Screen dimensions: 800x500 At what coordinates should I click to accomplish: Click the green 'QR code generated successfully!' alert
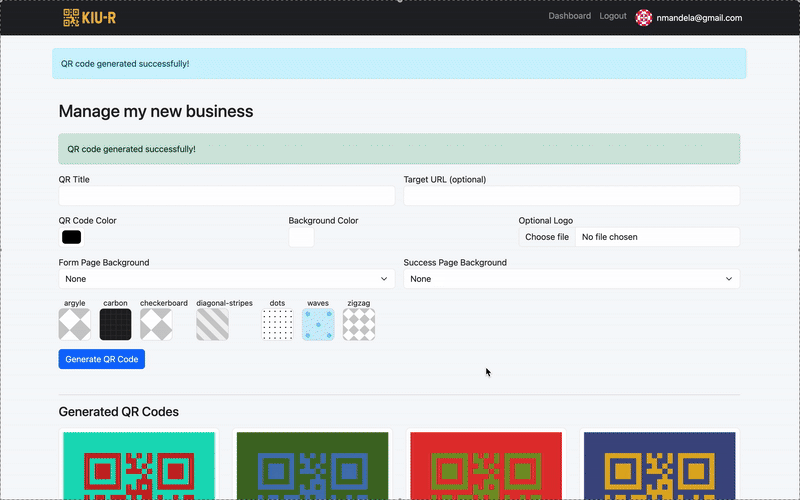pyautogui.click(x=399, y=149)
